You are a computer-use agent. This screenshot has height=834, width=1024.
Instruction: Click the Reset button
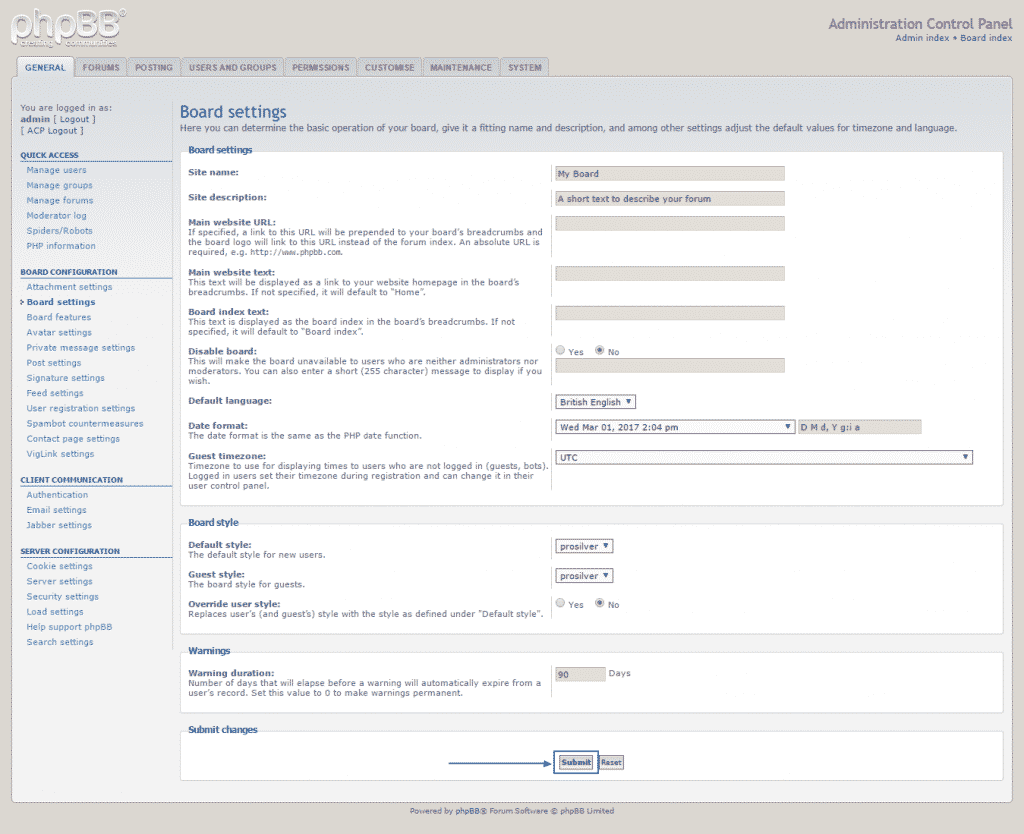coord(611,762)
